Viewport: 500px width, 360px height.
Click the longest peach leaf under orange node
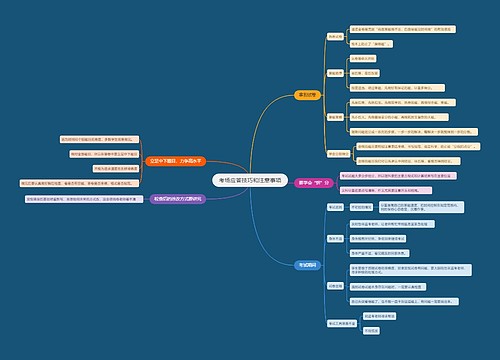(x=79, y=183)
